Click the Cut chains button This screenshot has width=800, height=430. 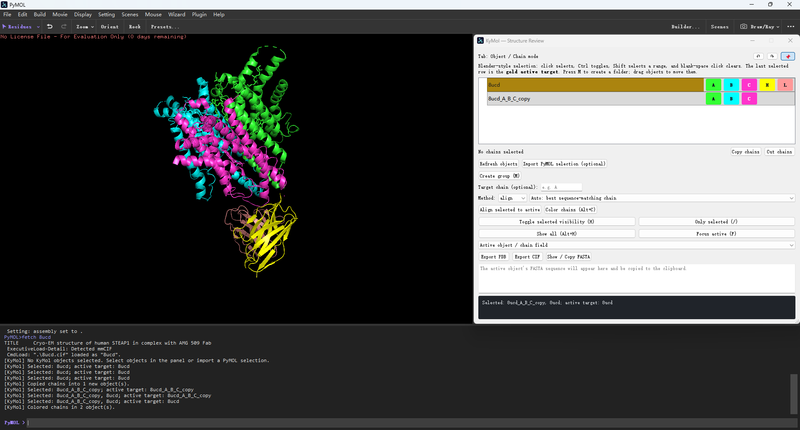click(x=779, y=151)
